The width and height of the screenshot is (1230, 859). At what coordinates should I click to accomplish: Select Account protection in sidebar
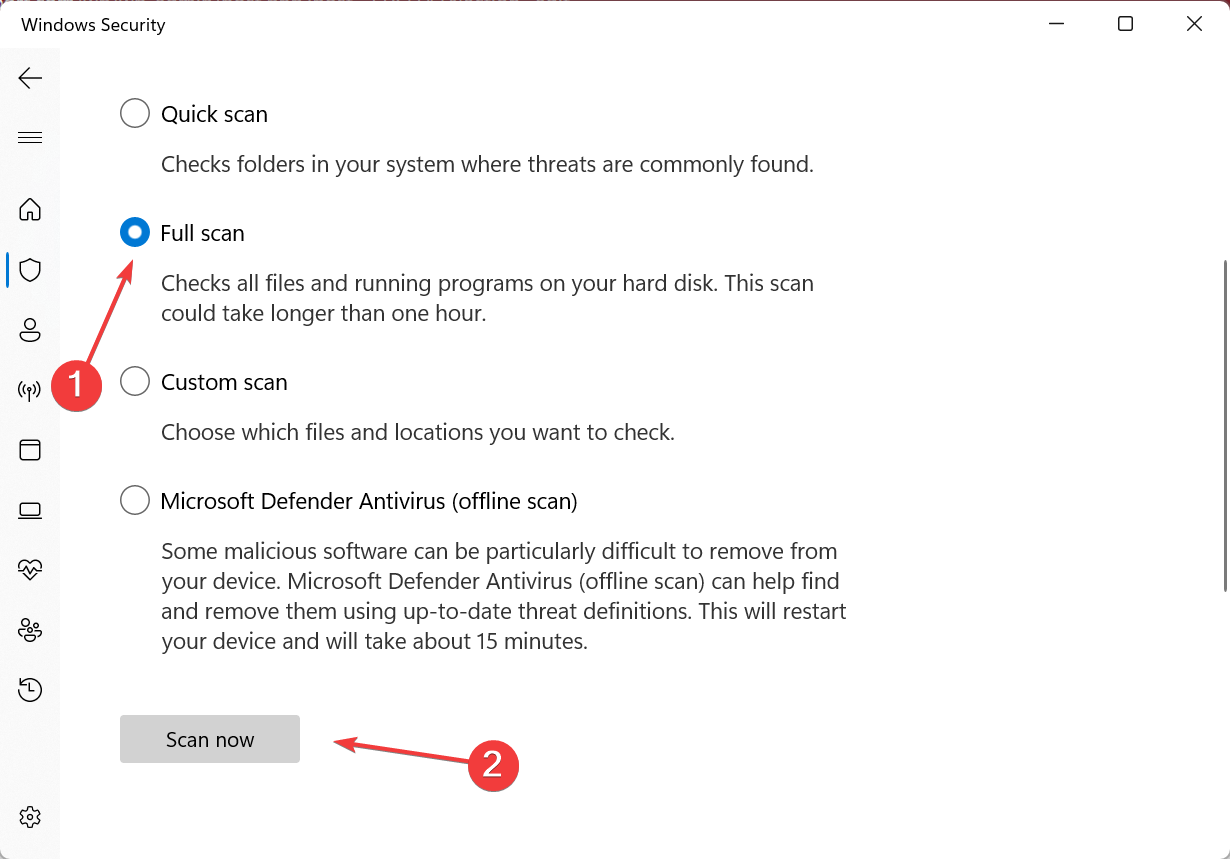[x=30, y=330]
